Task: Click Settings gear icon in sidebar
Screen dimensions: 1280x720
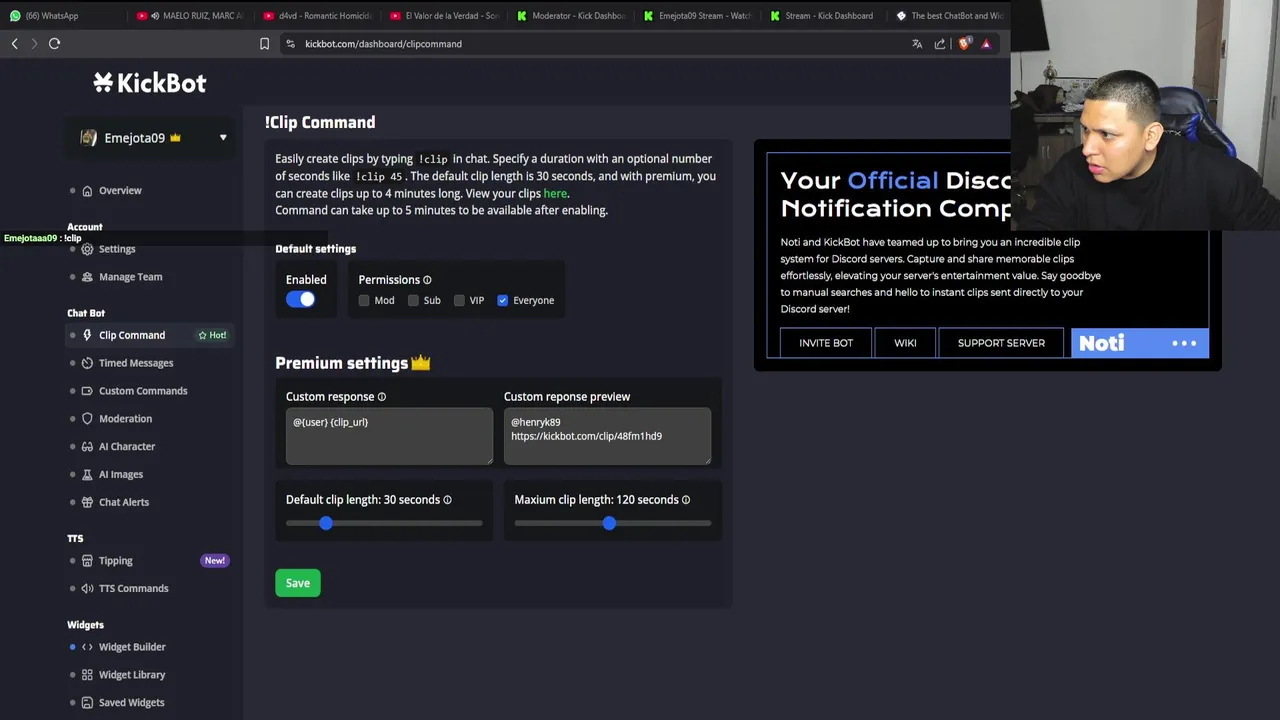Action: [87, 249]
